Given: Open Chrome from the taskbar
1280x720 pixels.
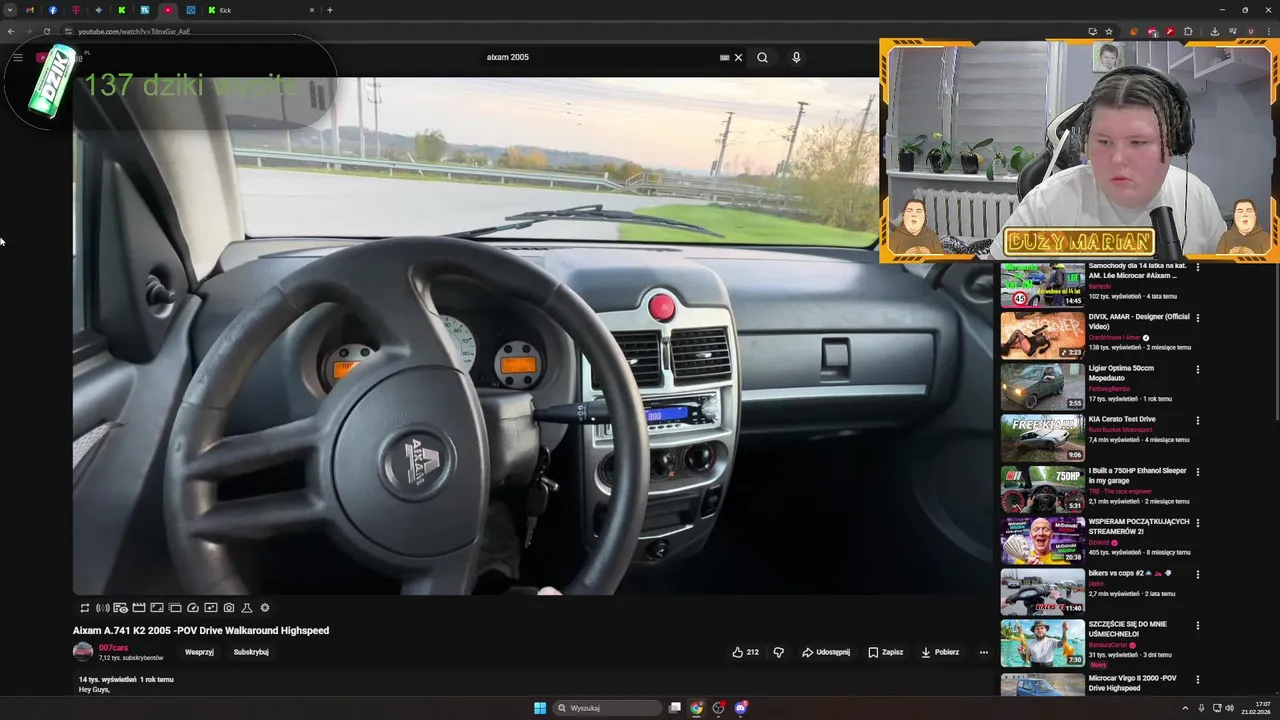Looking at the screenshot, I should pos(696,708).
